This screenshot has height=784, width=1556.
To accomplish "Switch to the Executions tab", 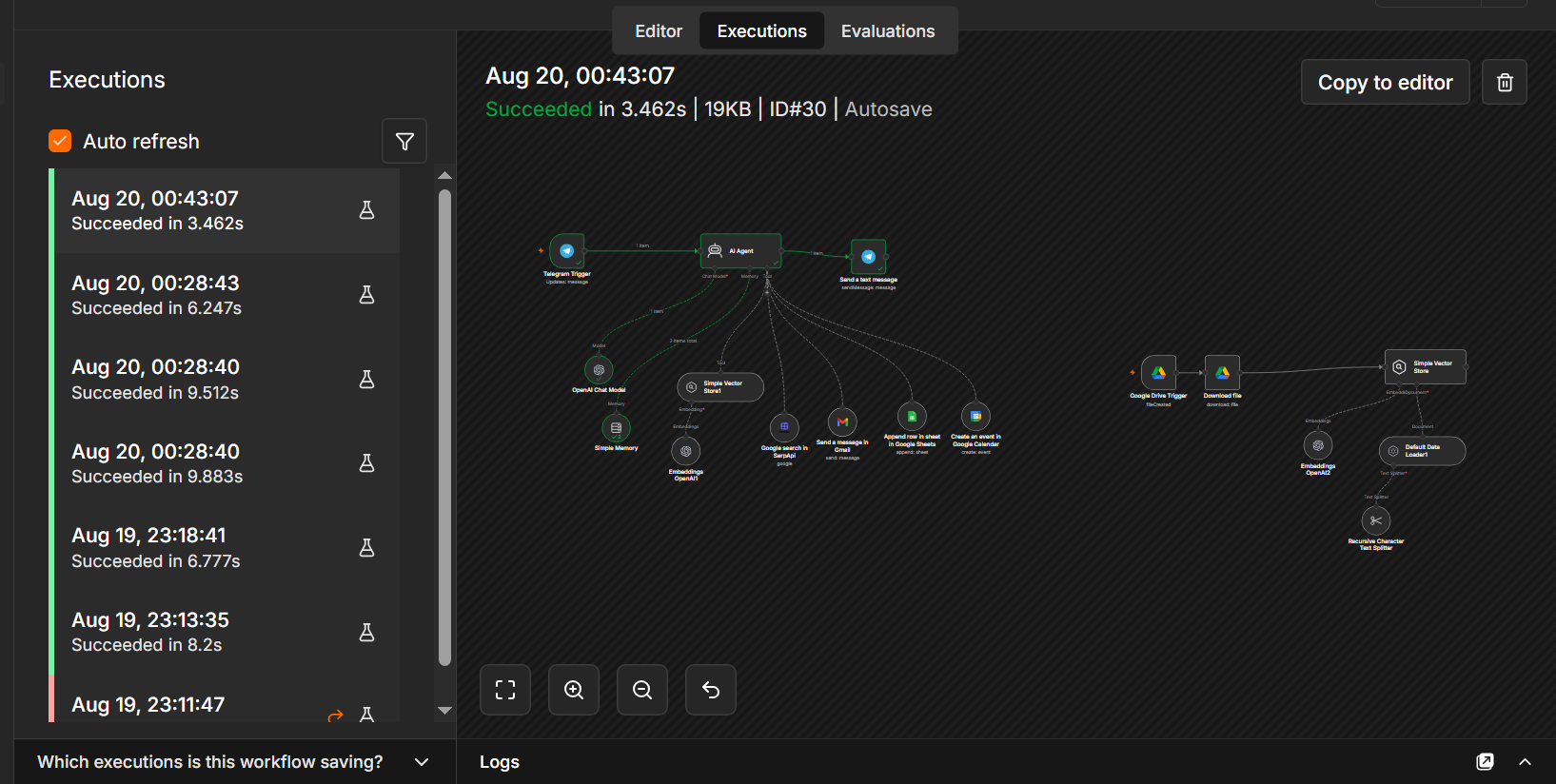I will pyautogui.click(x=762, y=31).
